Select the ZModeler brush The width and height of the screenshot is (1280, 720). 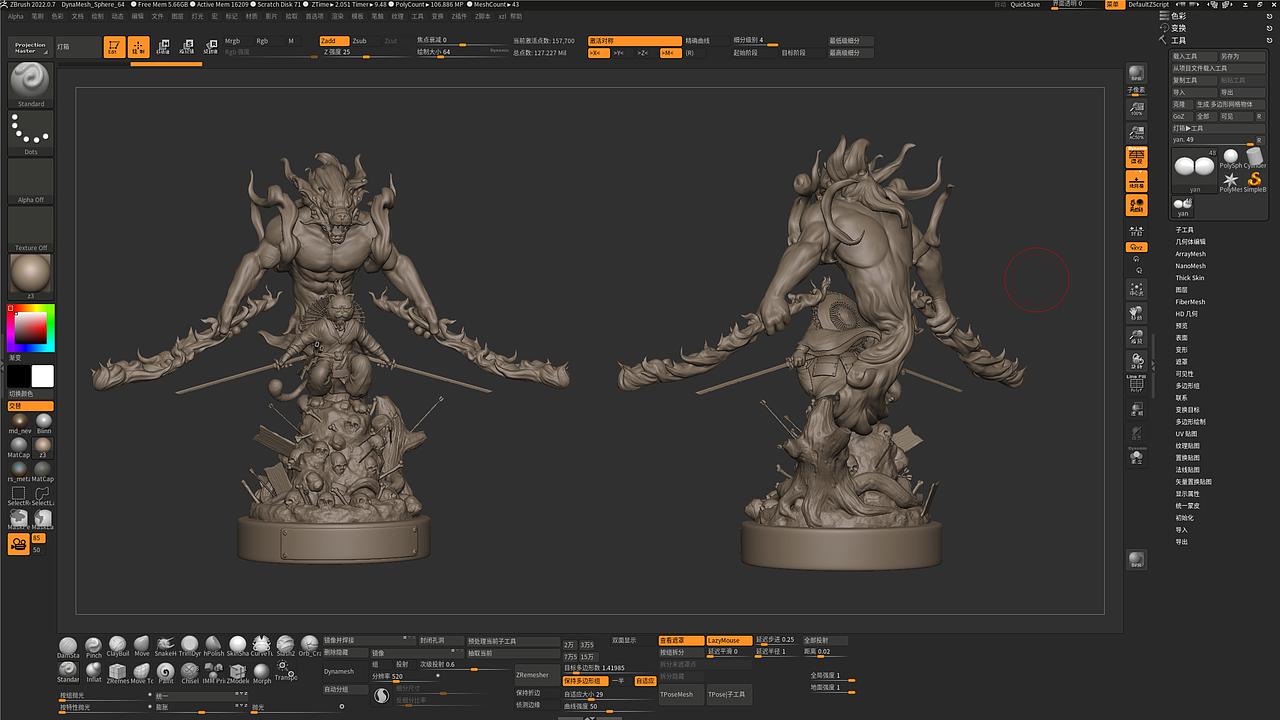click(x=238, y=673)
